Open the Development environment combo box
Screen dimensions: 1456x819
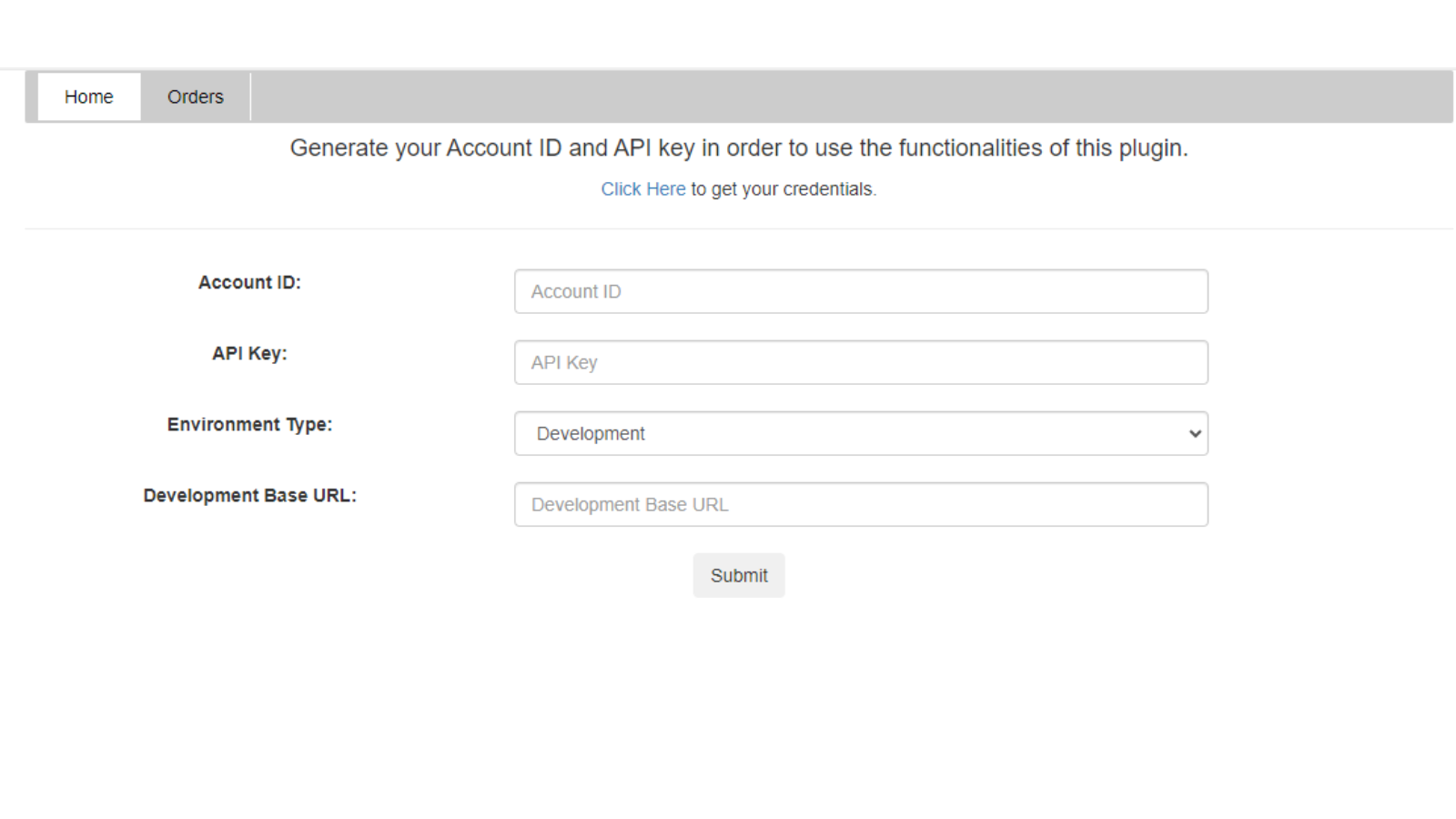tap(861, 434)
